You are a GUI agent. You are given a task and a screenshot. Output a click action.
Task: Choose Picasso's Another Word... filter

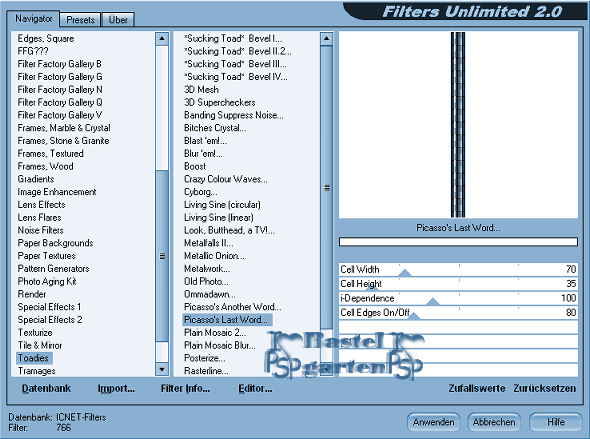[x=232, y=307]
